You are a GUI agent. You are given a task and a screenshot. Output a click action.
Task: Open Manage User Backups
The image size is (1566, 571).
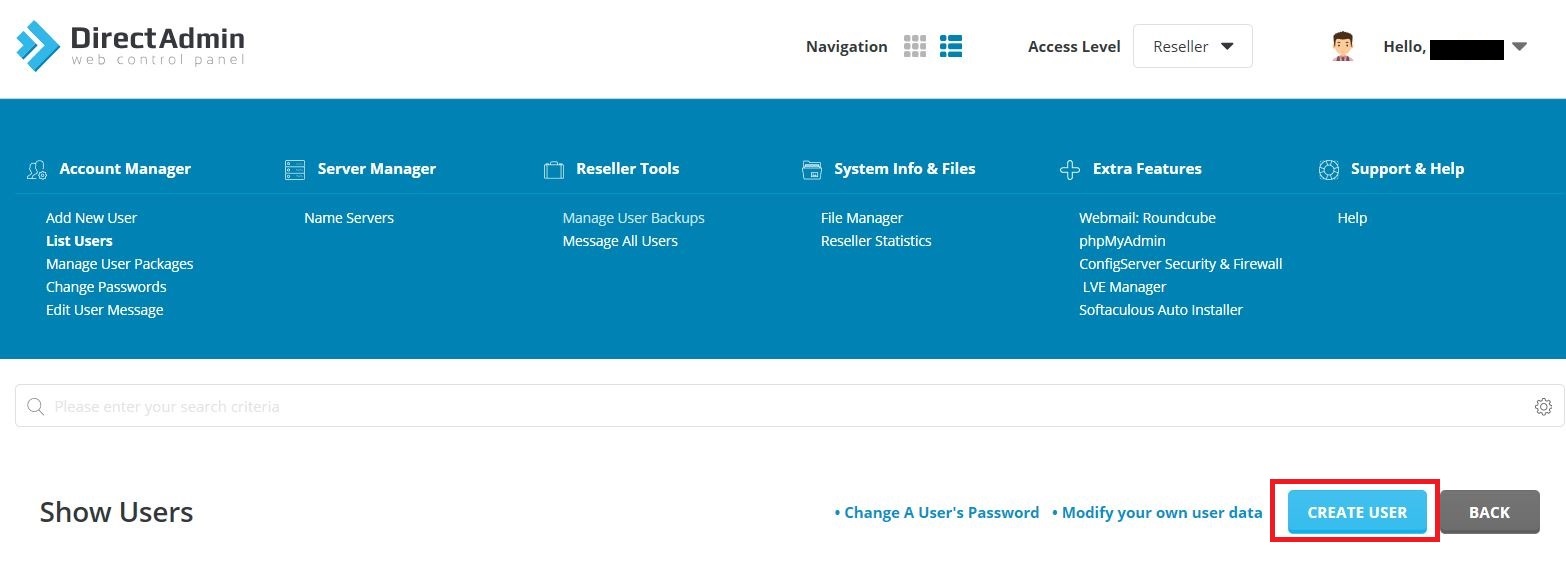tap(634, 218)
